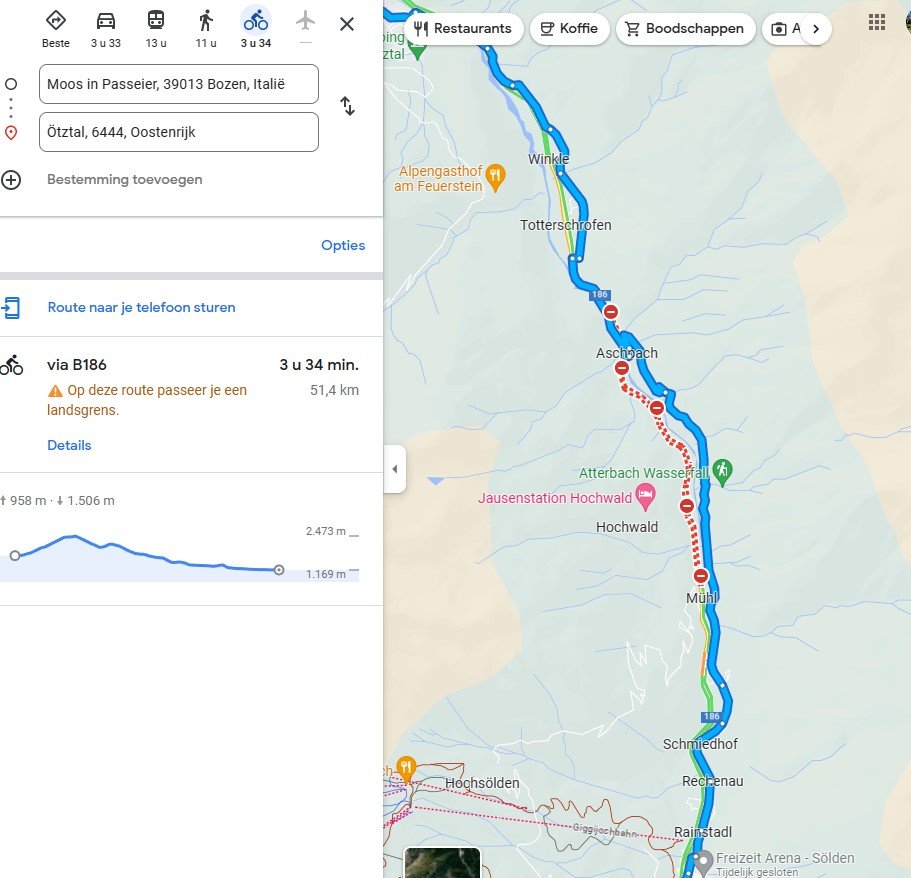The width and height of the screenshot is (911, 878).
Task: Choose the public transit mode icon
Action: click(x=156, y=21)
